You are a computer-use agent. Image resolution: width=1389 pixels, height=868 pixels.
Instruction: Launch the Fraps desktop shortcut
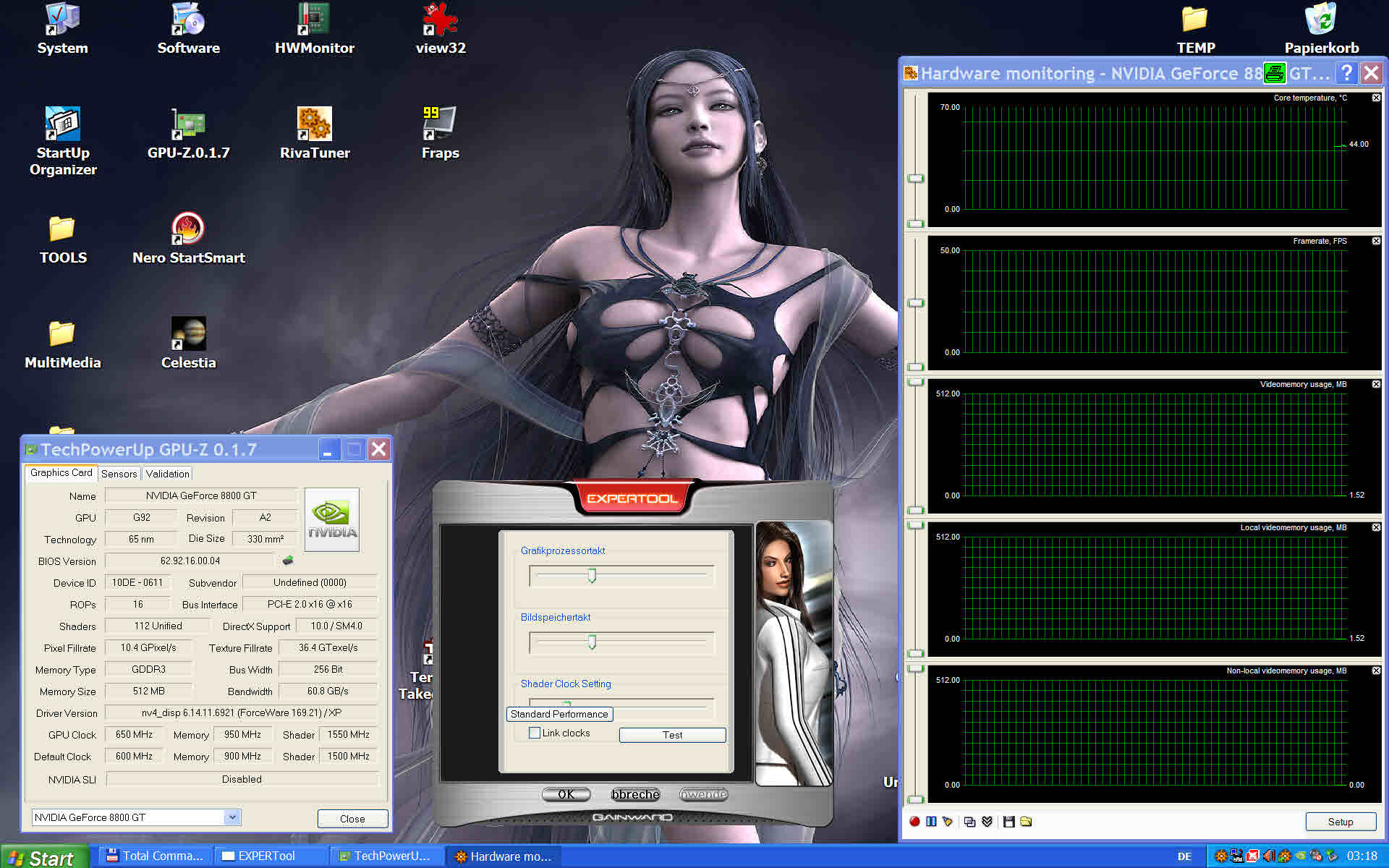(x=441, y=134)
